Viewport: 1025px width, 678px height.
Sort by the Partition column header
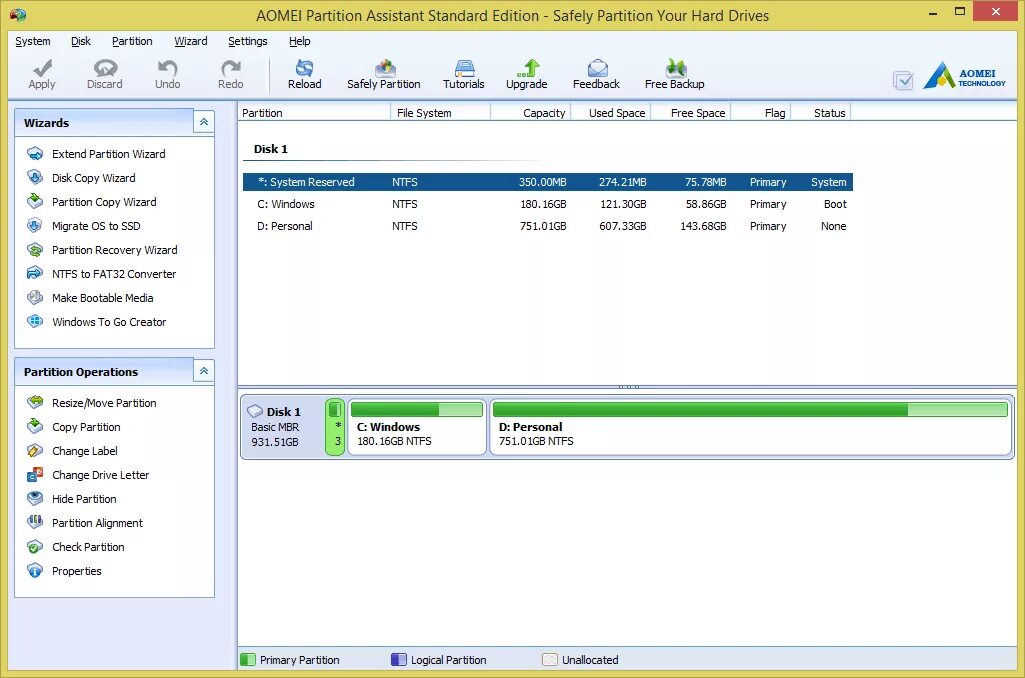click(x=314, y=112)
